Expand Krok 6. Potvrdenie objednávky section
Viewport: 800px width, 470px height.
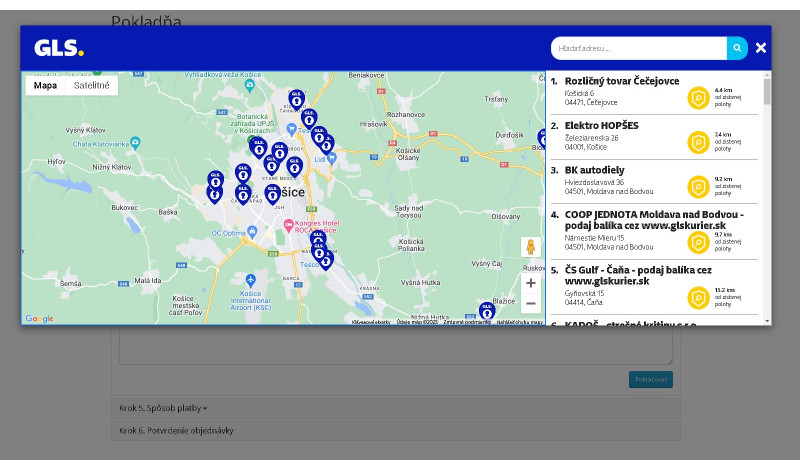coord(395,431)
